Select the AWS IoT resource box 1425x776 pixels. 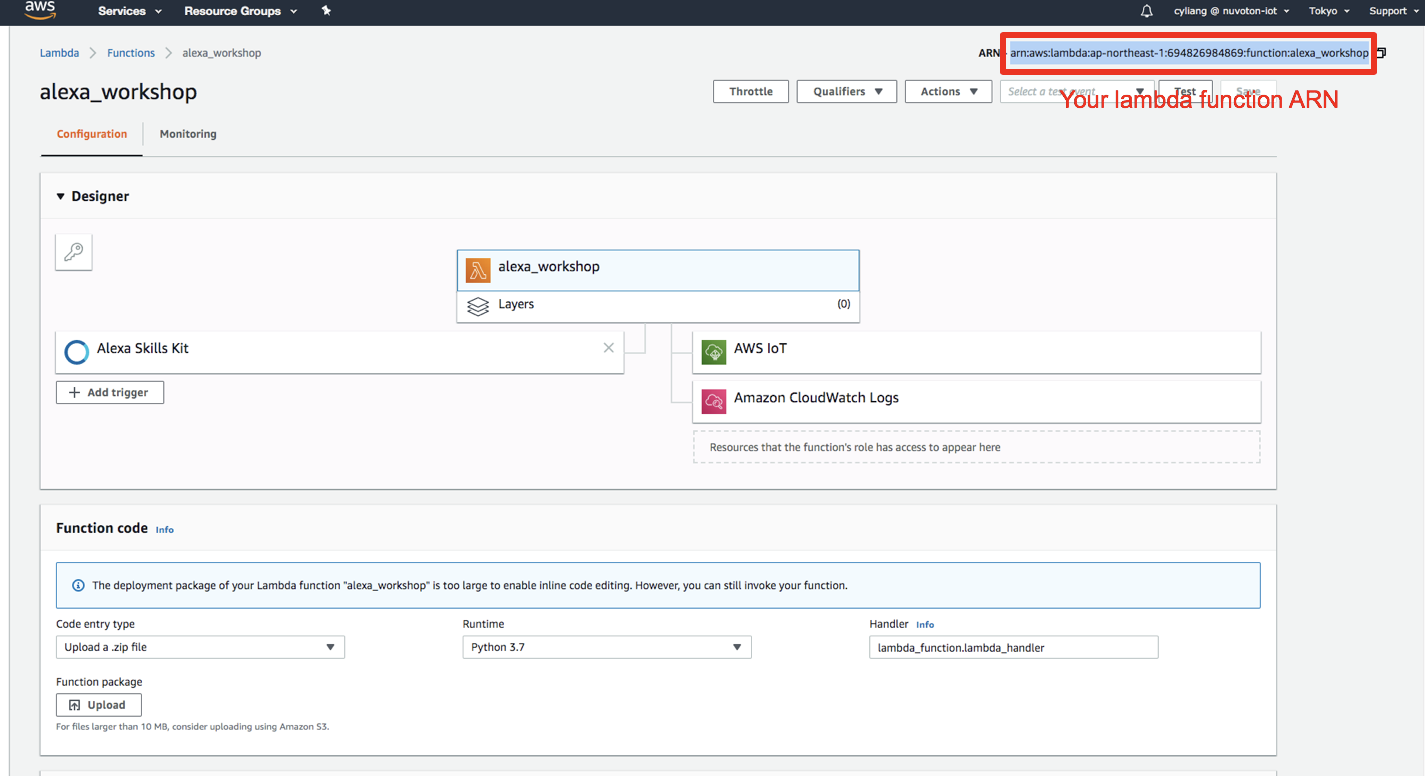(x=977, y=352)
